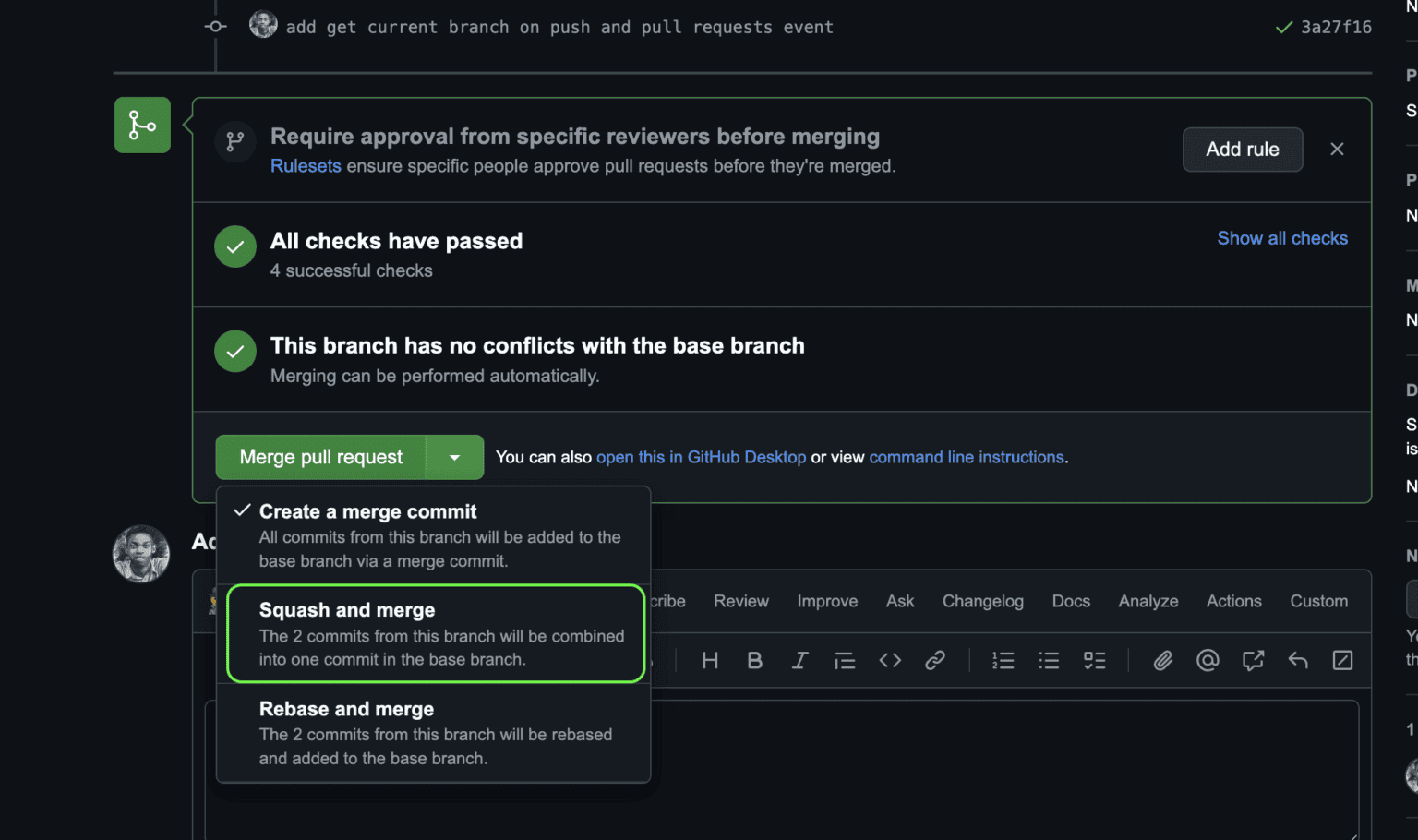Add a numbered list to the comment
1418x840 pixels.
(x=1003, y=660)
